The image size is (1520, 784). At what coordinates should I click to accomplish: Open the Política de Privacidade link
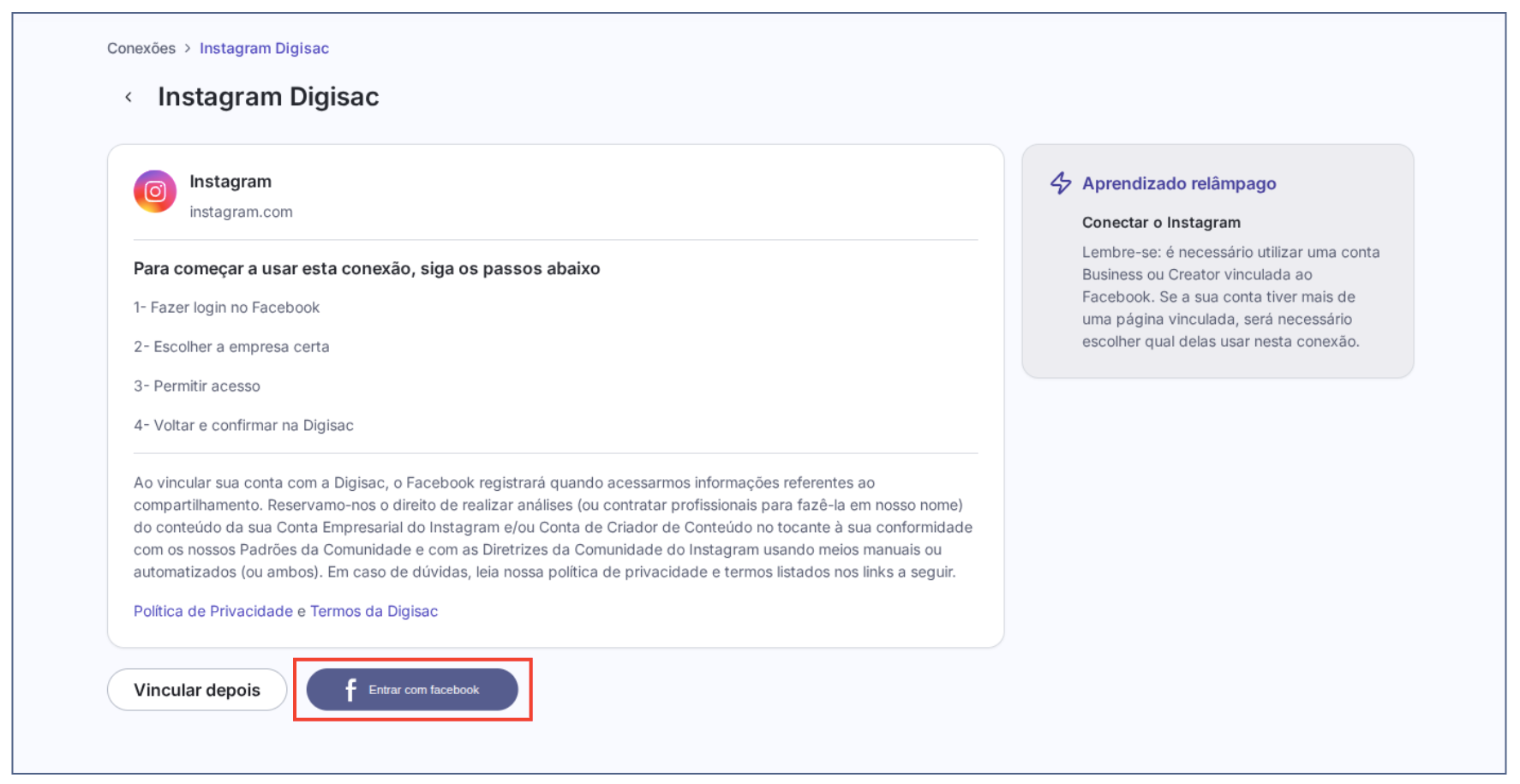coord(213,611)
